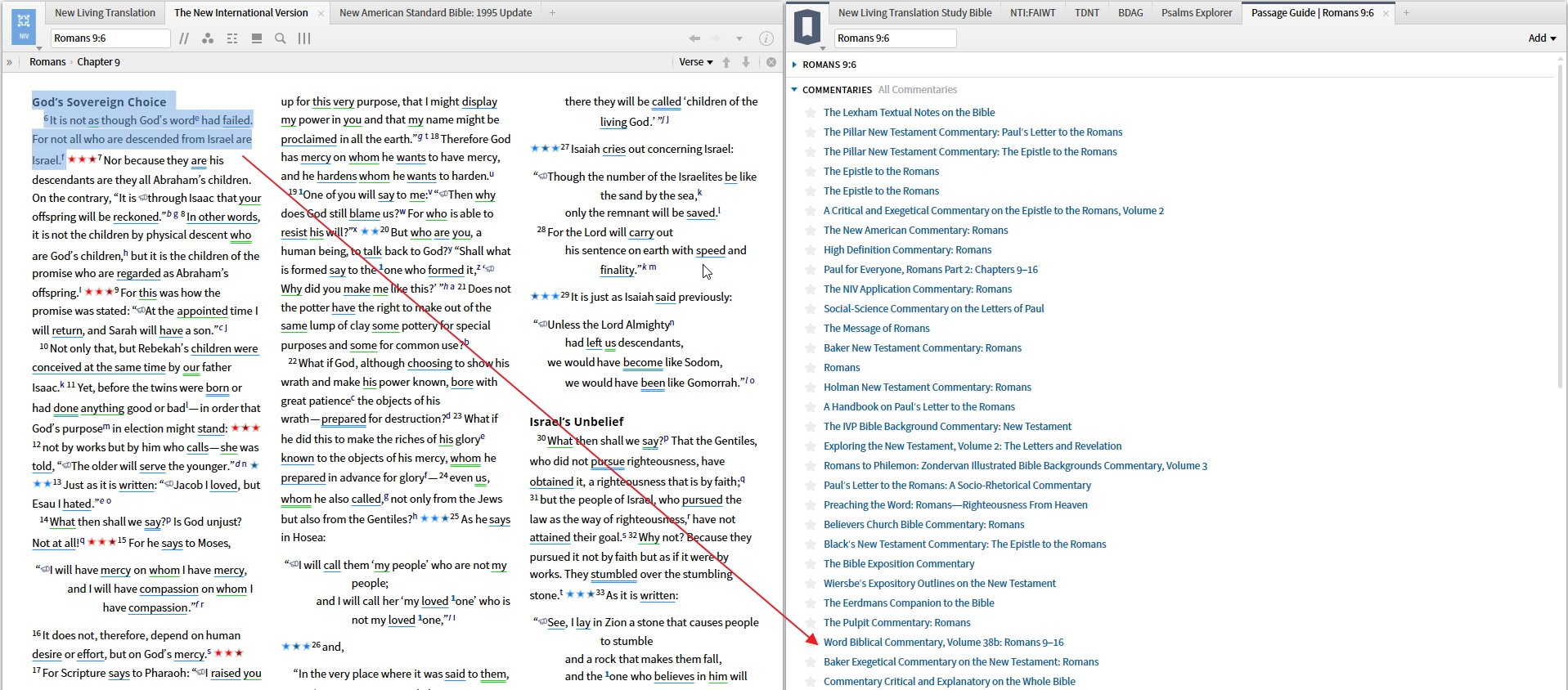Switch to the New Living Translation tab
Viewport: 1568px width, 690px height.
pos(105,13)
